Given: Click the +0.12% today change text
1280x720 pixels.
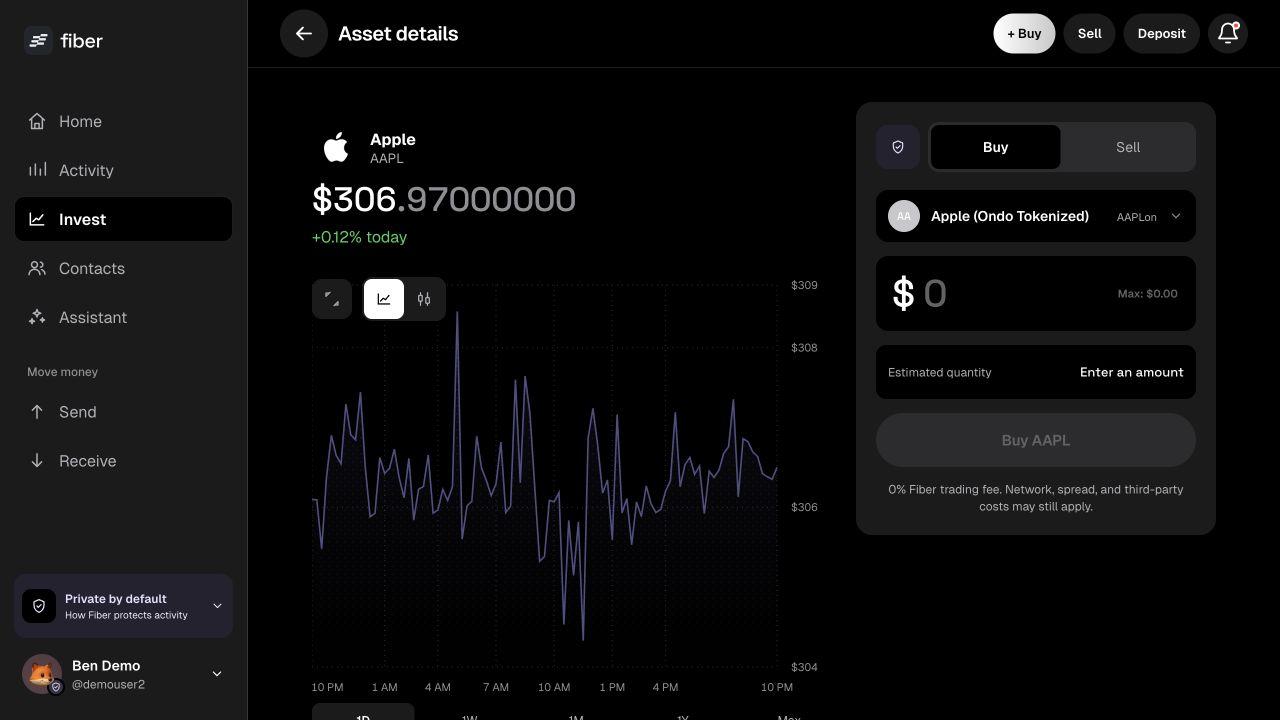Looking at the screenshot, I should tap(359, 237).
